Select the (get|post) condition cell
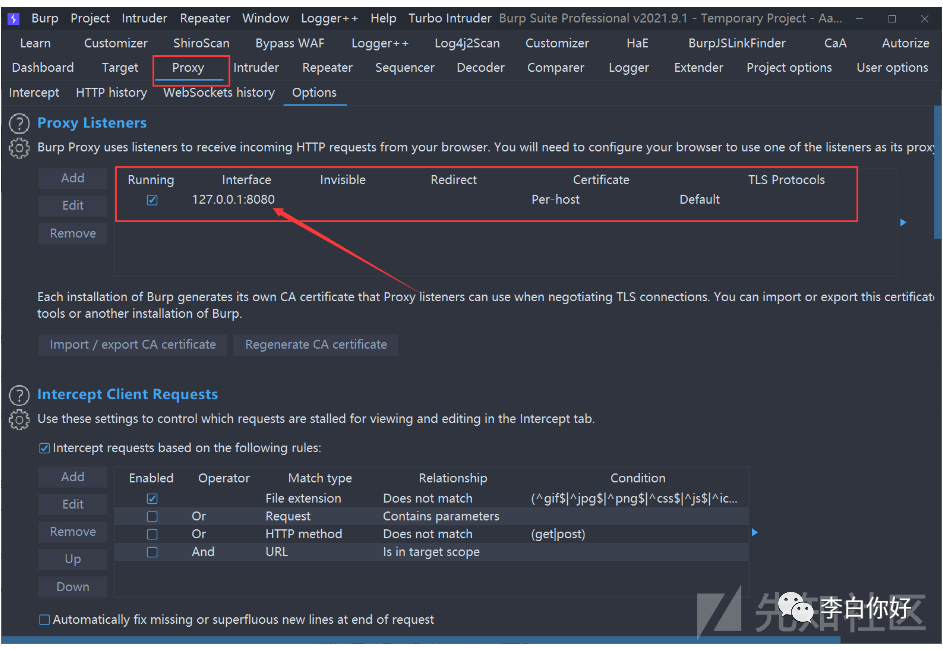Screen dimensions: 943x650 click(x=558, y=534)
